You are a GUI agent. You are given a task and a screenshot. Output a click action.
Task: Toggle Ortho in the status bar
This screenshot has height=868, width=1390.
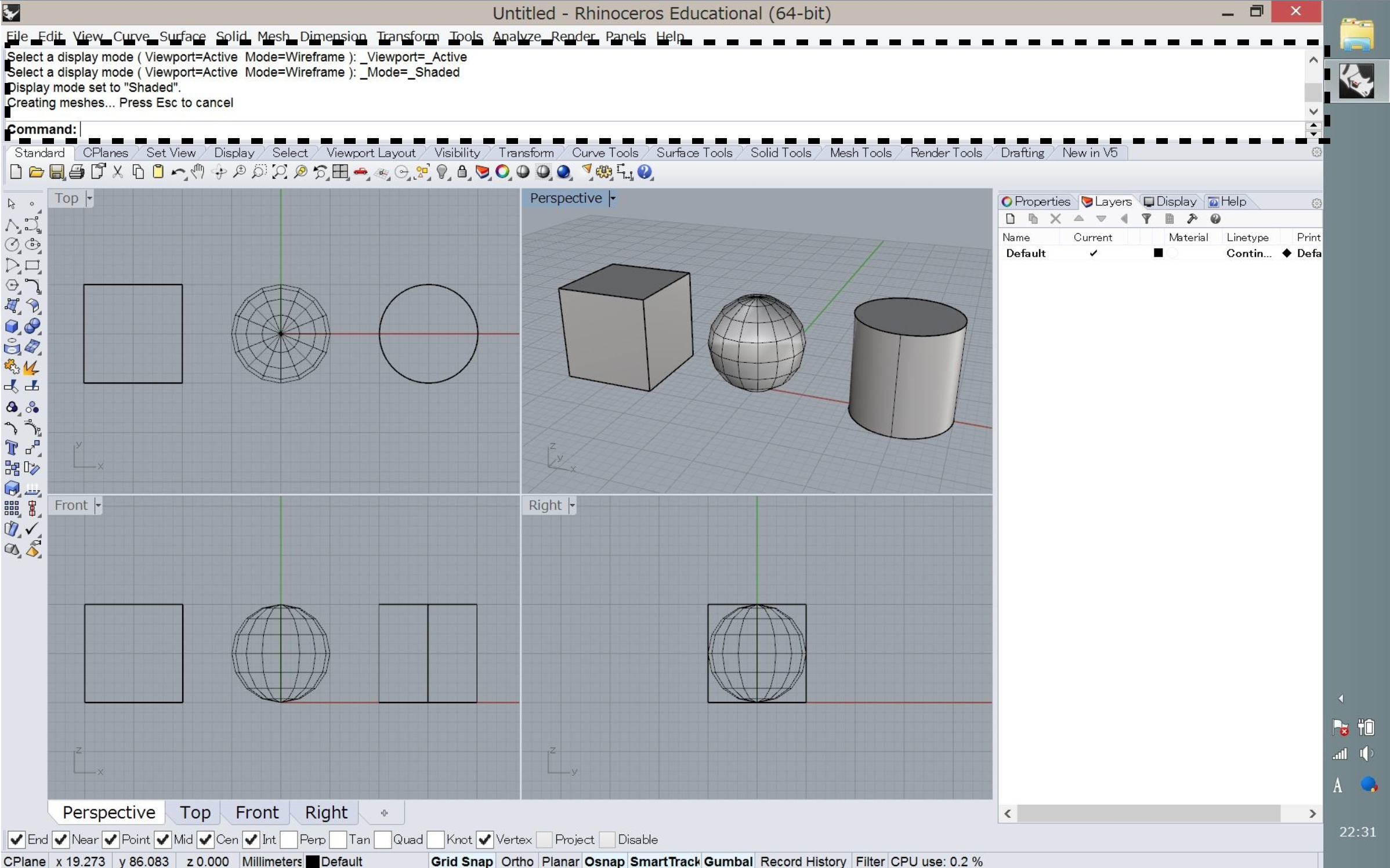point(516,861)
